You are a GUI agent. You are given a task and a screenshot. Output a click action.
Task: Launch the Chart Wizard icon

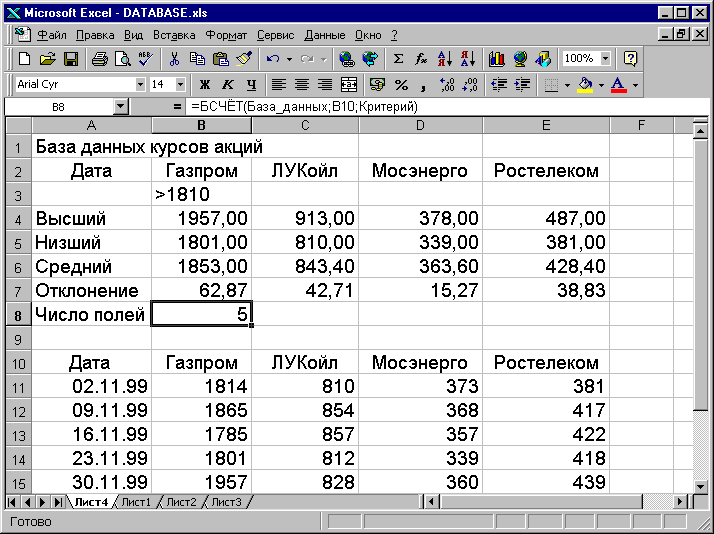point(496,59)
